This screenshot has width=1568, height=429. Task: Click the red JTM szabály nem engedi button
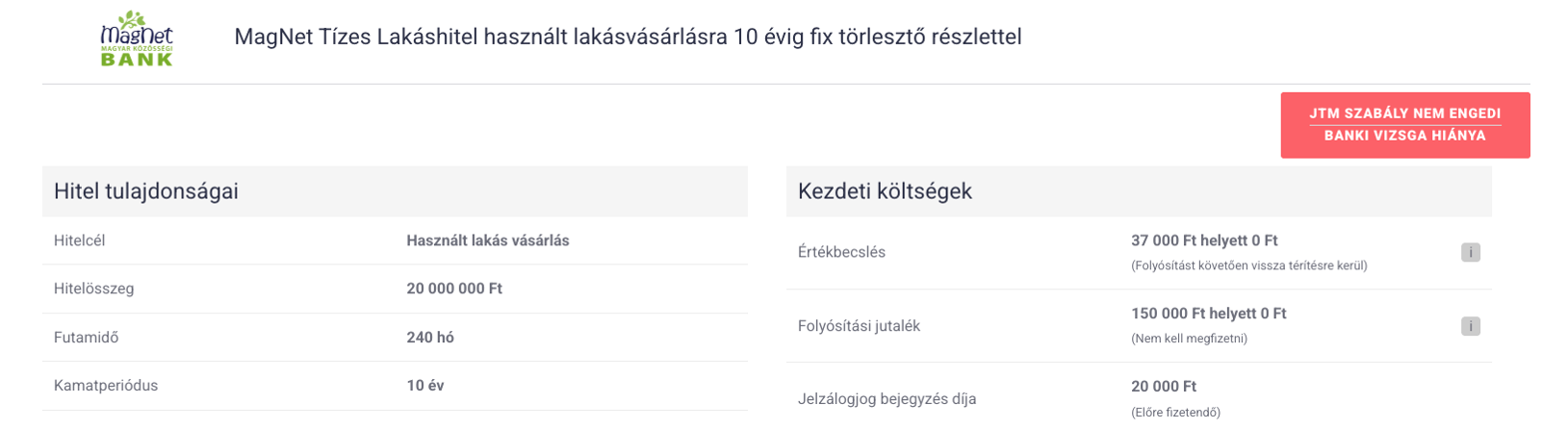click(1404, 125)
